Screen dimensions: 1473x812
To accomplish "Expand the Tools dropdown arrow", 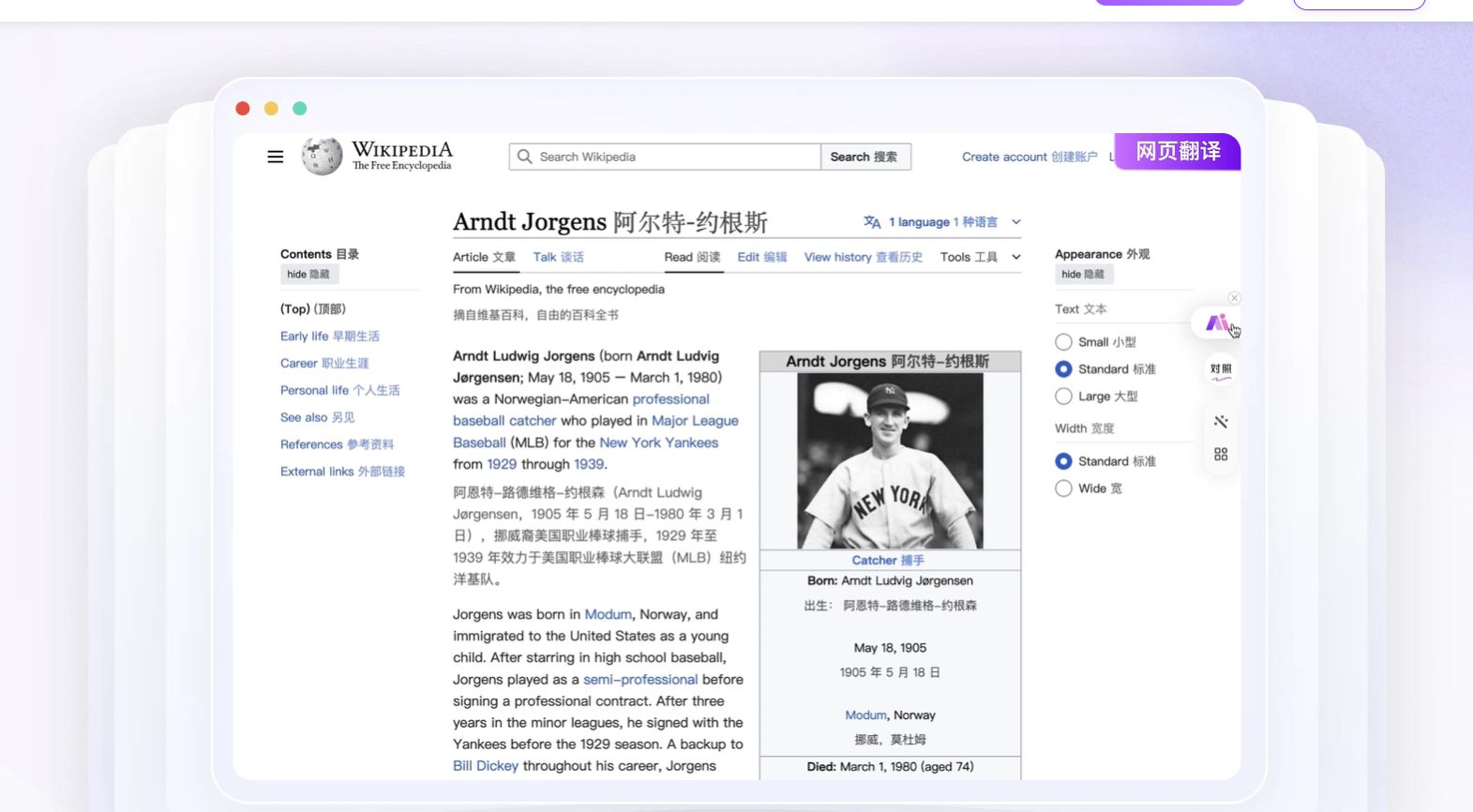I will click(x=1015, y=257).
